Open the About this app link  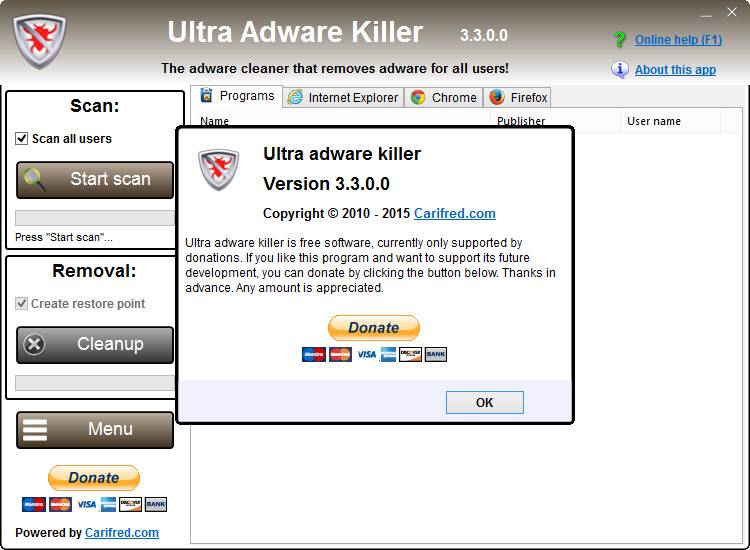tap(675, 70)
